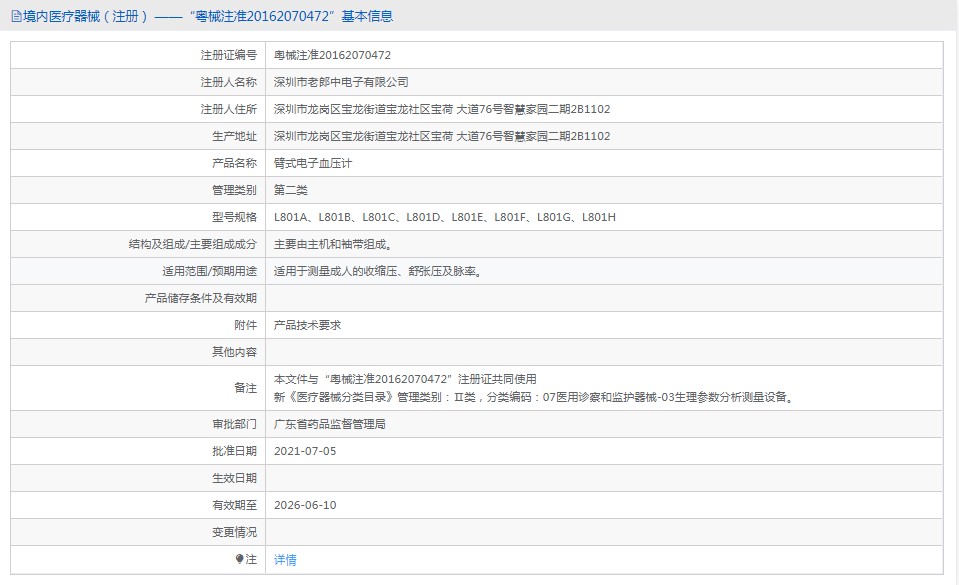Click the 适用范围/预期用途 label

pyautogui.click(x=209, y=271)
